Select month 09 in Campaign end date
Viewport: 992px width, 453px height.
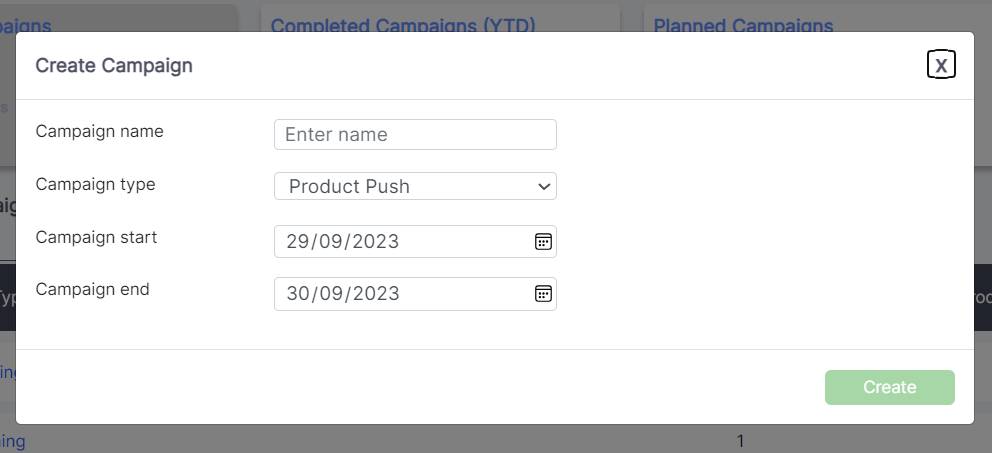(331, 293)
